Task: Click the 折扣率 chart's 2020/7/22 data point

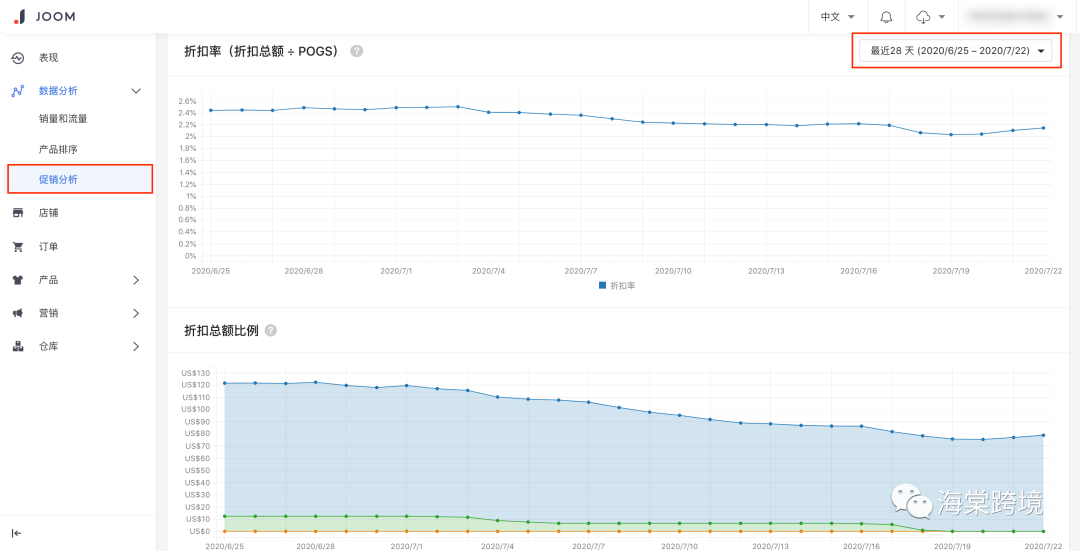Action: coord(1043,128)
